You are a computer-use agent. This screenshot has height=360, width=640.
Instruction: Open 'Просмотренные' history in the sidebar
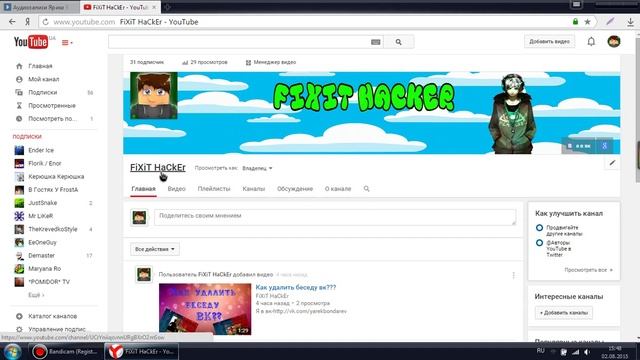pyautogui.click(x=52, y=105)
